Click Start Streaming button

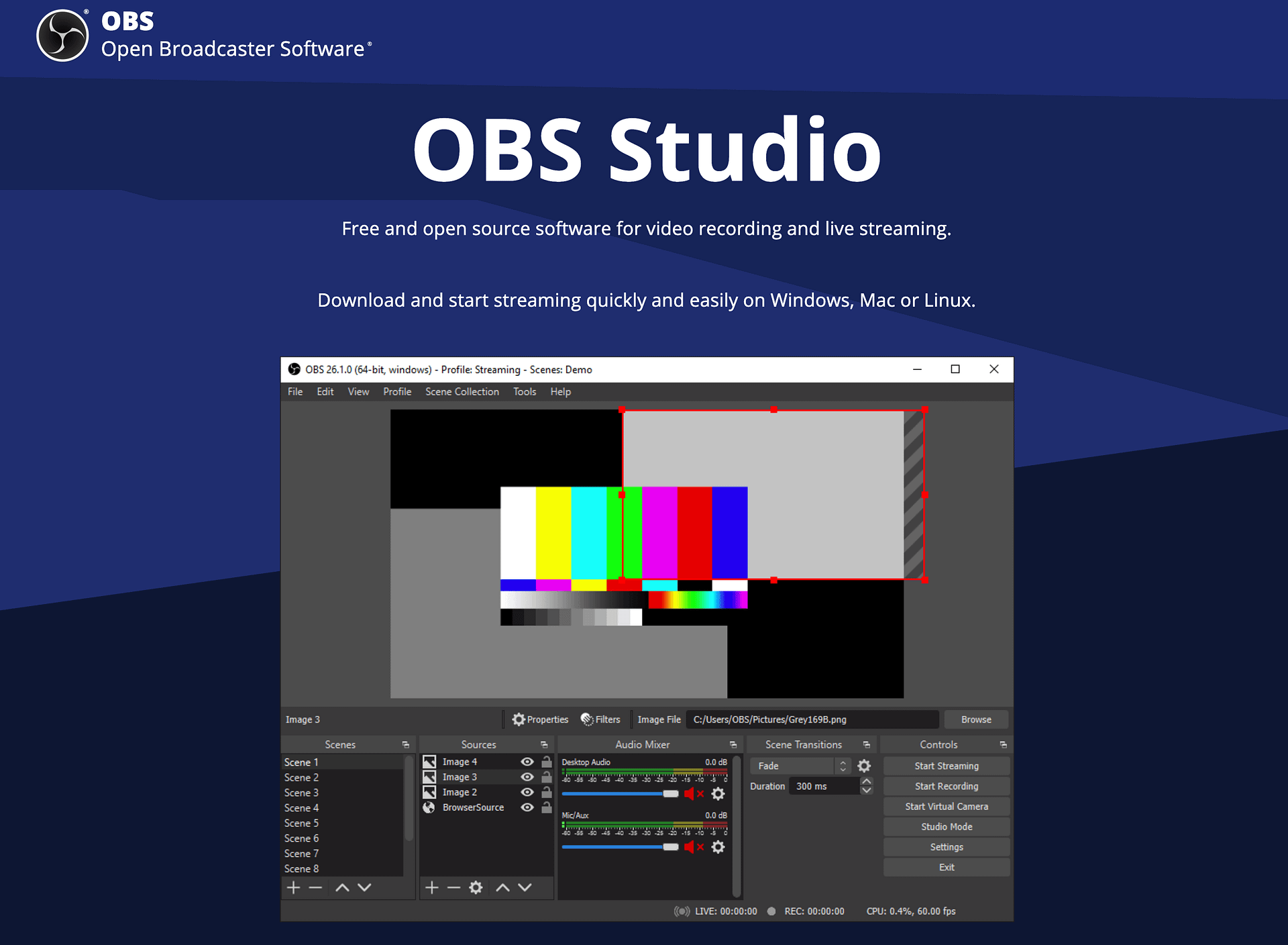point(947,766)
